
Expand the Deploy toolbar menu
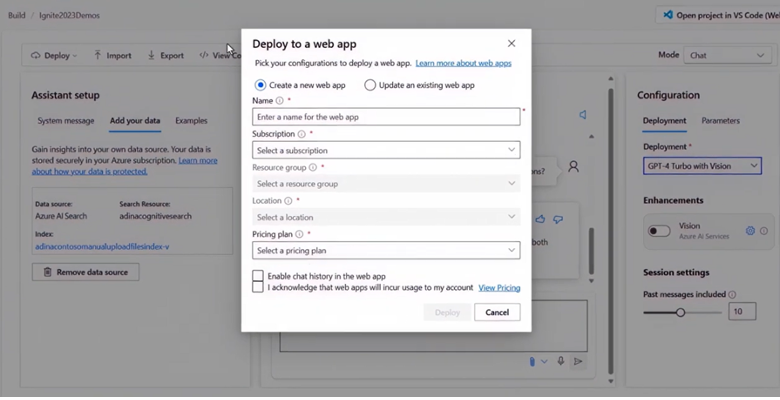click(x=54, y=55)
